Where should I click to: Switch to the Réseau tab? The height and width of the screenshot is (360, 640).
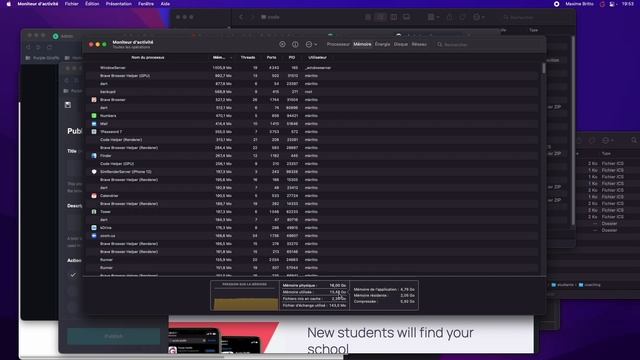[x=419, y=44]
